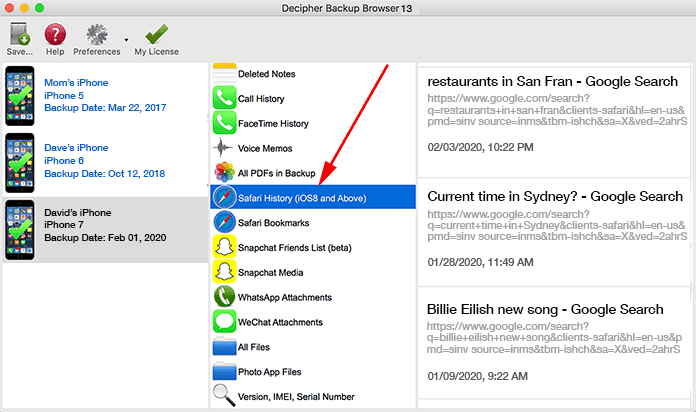Click the WeChat Attachments icon
The height and width of the screenshot is (412, 696).
tap(225, 321)
